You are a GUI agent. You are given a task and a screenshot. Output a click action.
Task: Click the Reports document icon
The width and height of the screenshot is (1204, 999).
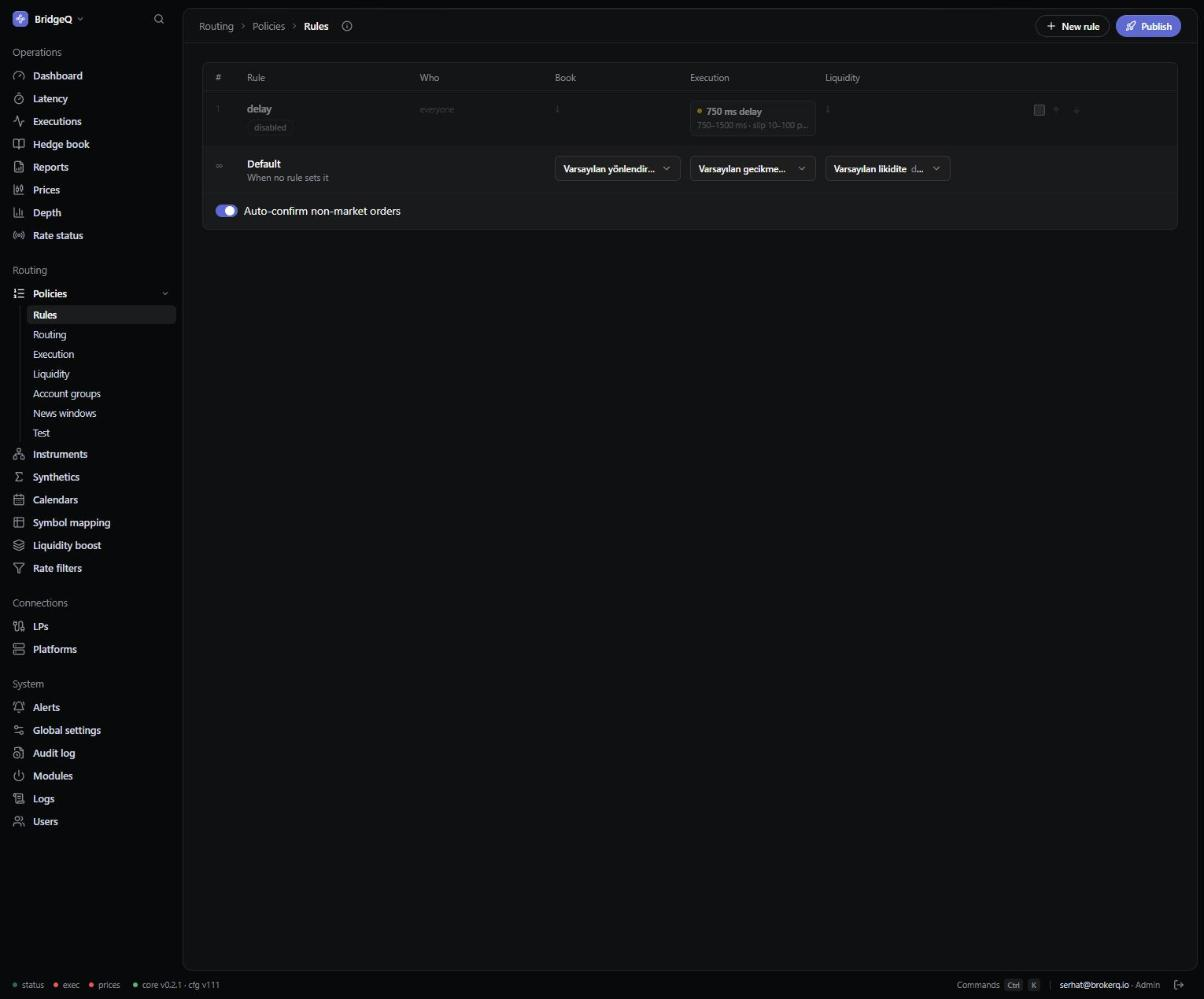pos(19,167)
